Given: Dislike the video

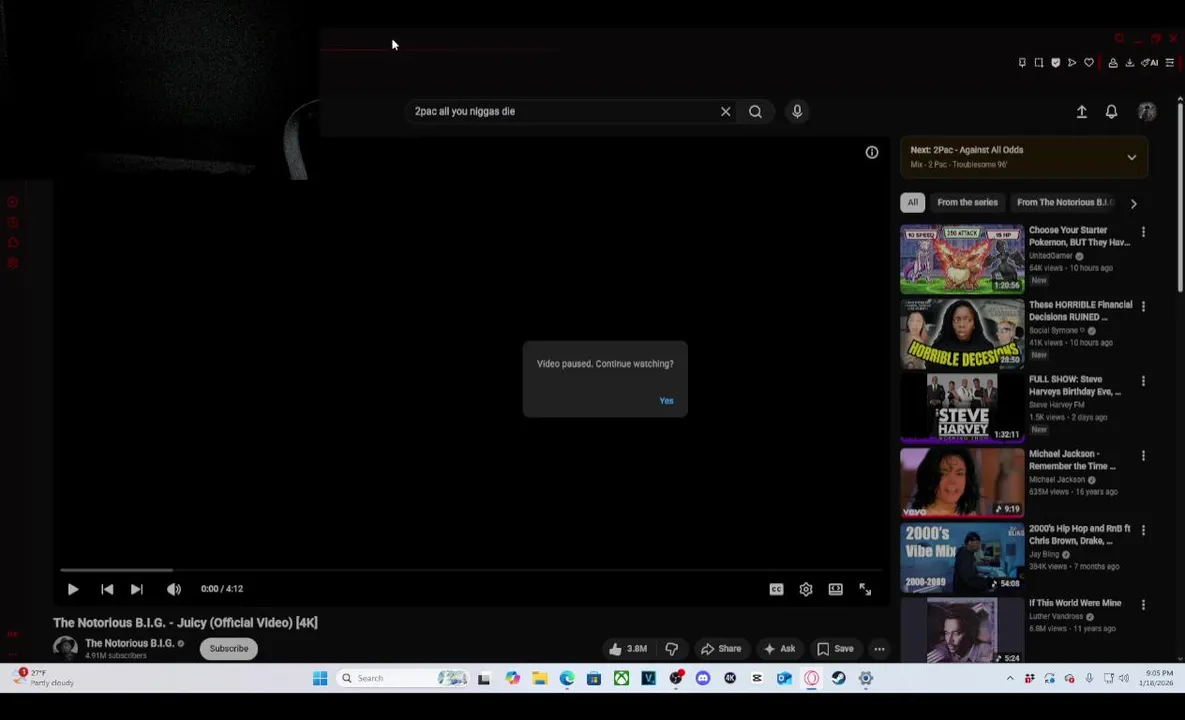Looking at the screenshot, I should 671,648.
